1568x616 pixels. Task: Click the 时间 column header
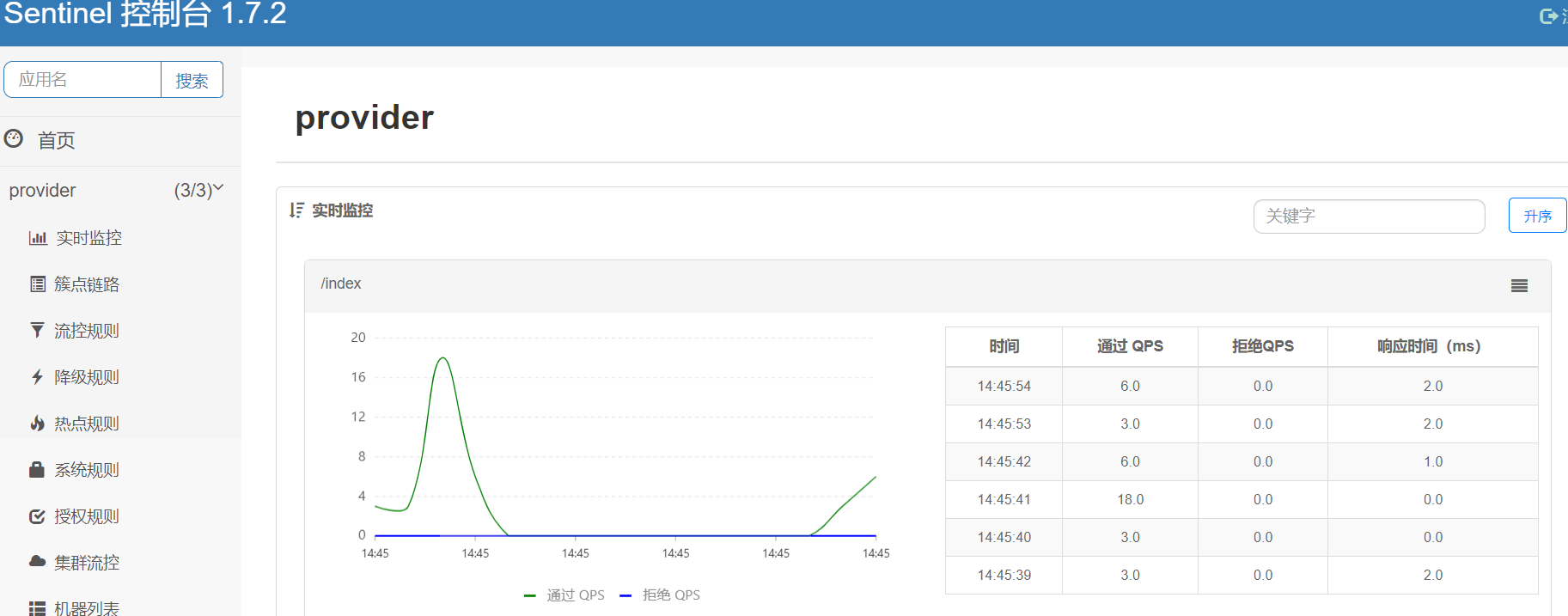point(1004,346)
